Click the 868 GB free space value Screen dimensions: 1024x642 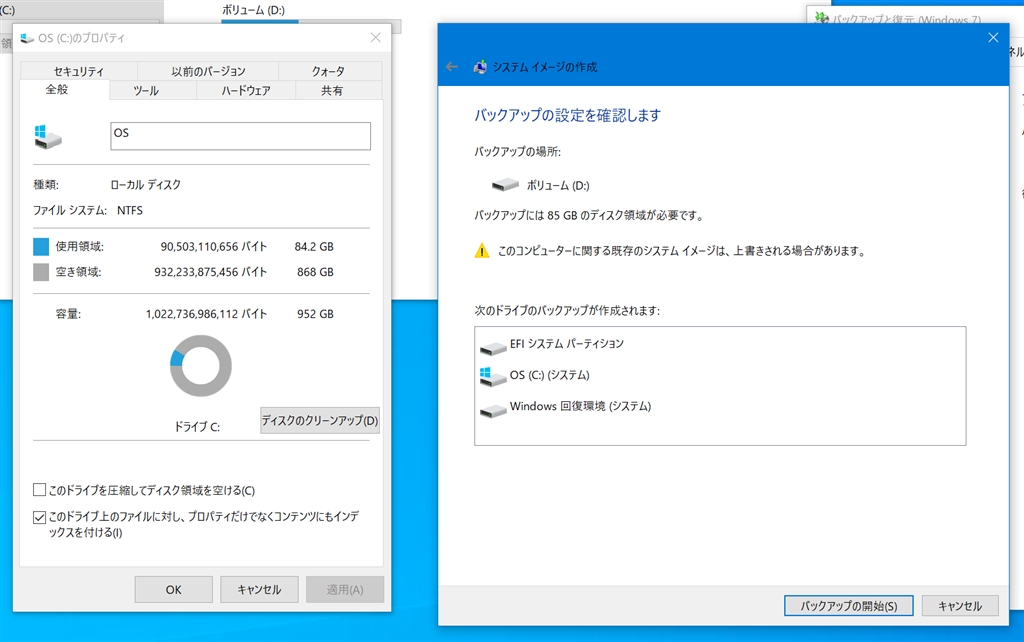point(315,272)
